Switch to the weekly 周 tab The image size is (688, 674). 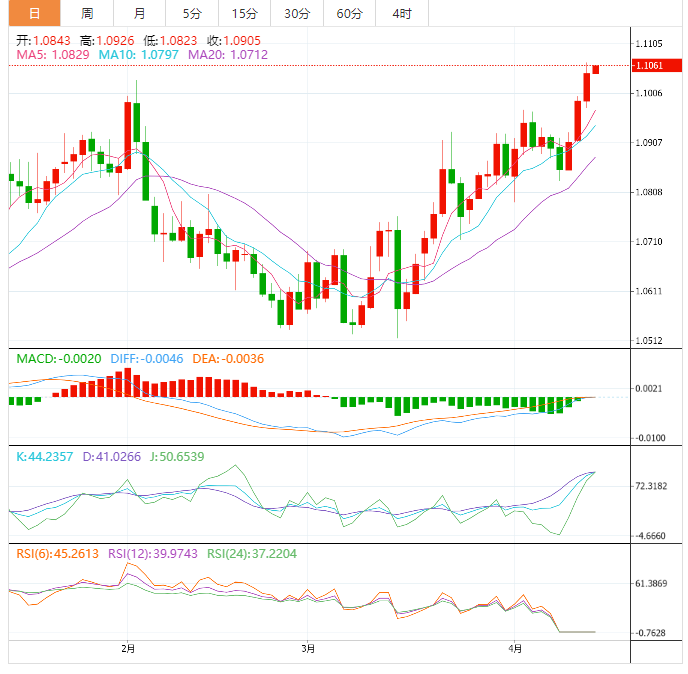tap(87, 13)
